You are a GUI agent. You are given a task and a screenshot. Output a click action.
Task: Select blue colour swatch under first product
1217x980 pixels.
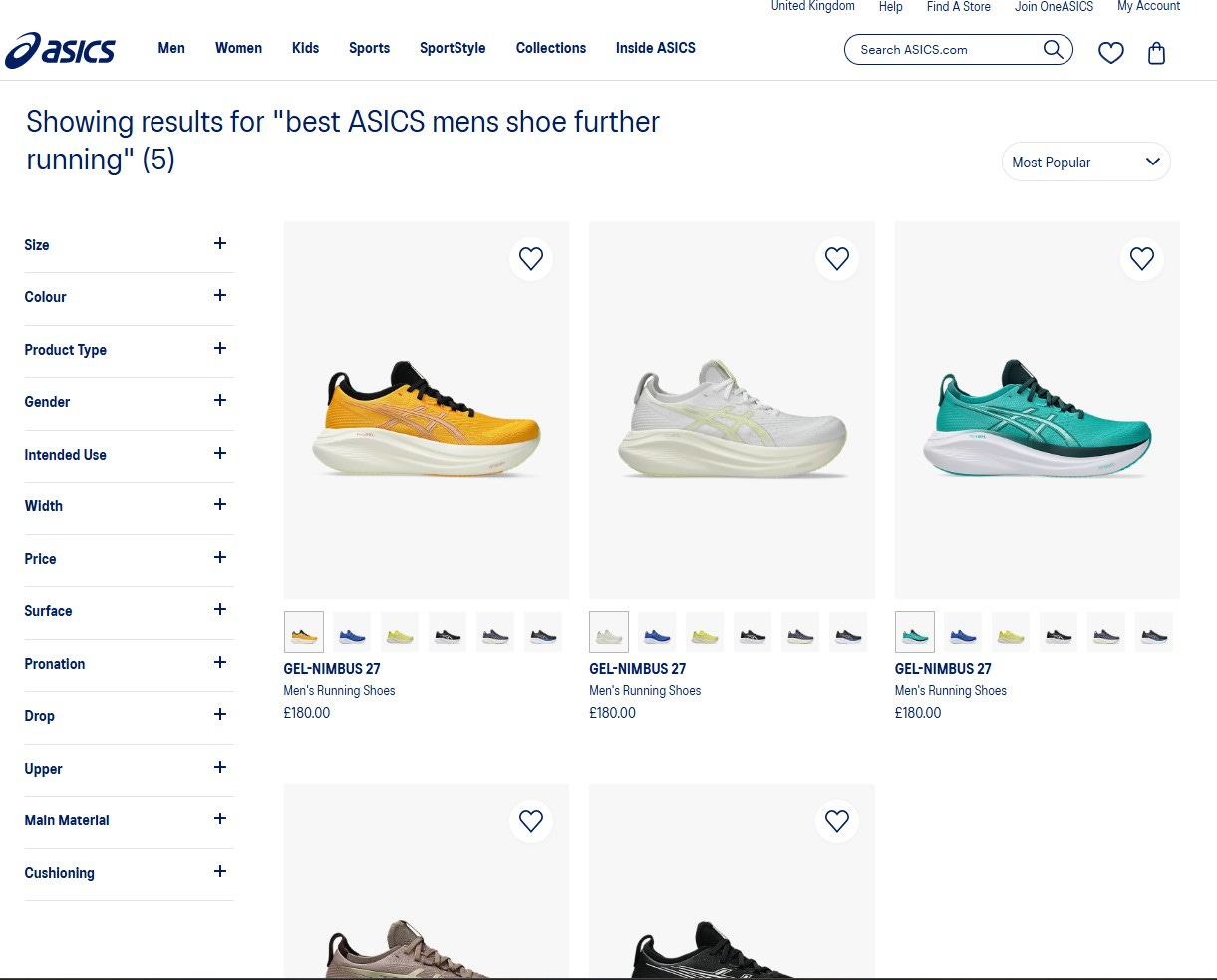coord(352,632)
